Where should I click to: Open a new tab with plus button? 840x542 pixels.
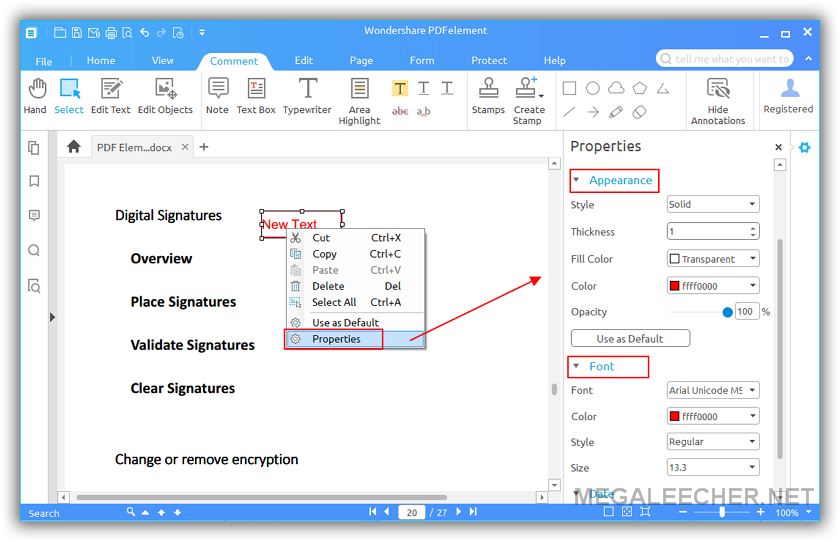pyautogui.click(x=204, y=147)
